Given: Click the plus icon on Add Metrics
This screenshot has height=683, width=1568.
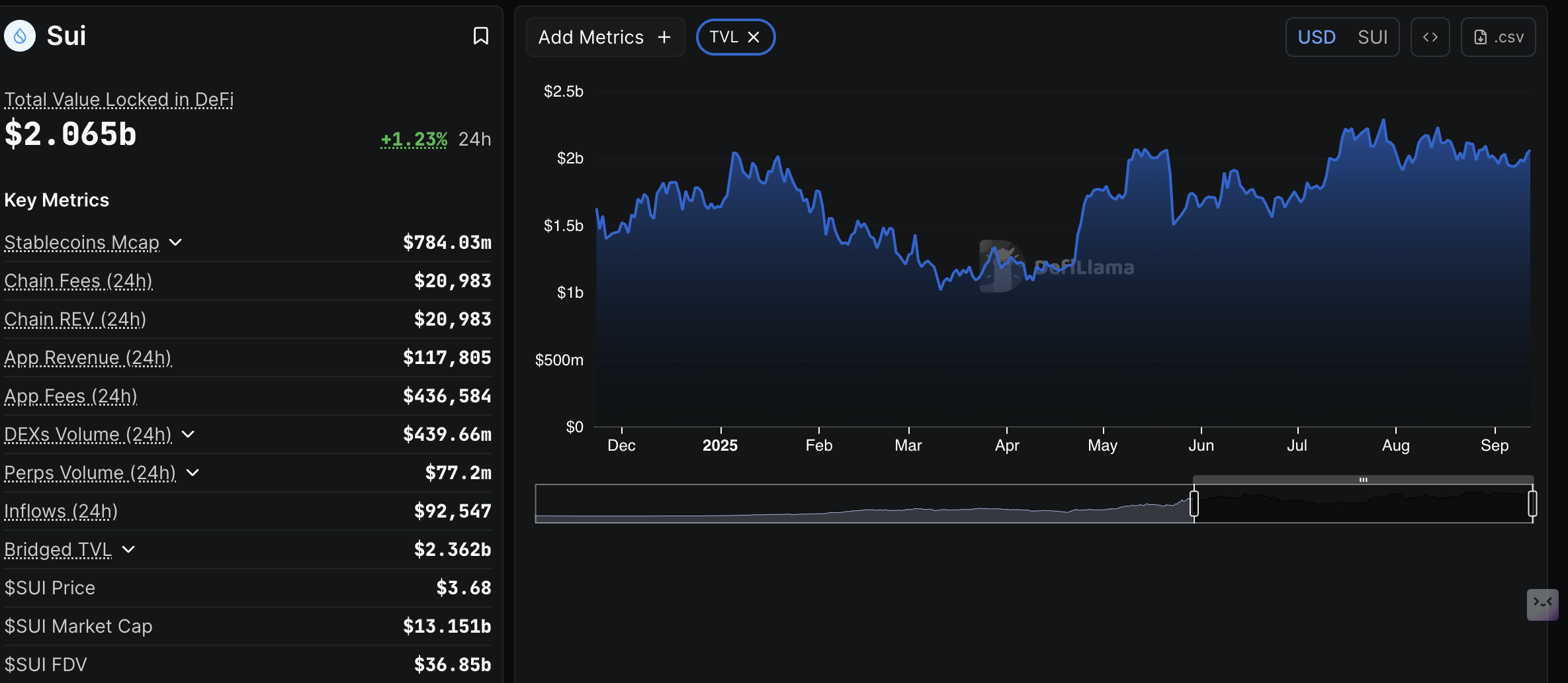Looking at the screenshot, I should pos(664,37).
